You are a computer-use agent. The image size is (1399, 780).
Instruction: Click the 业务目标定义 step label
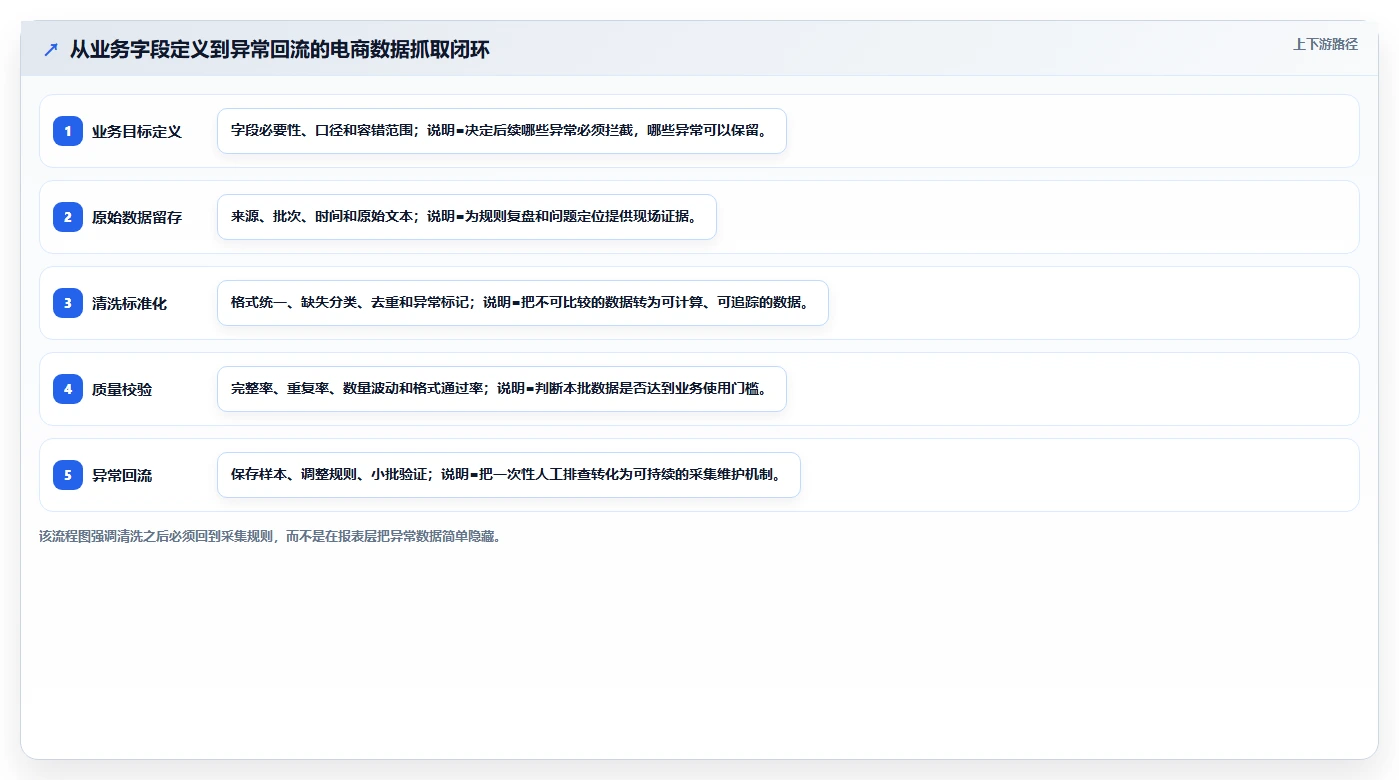coord(137,132)
